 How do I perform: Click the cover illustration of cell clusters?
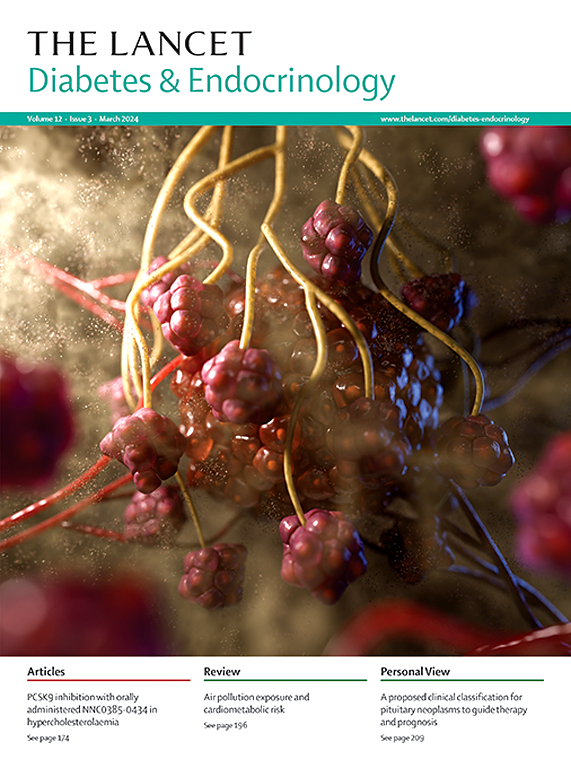click(286, 391)
